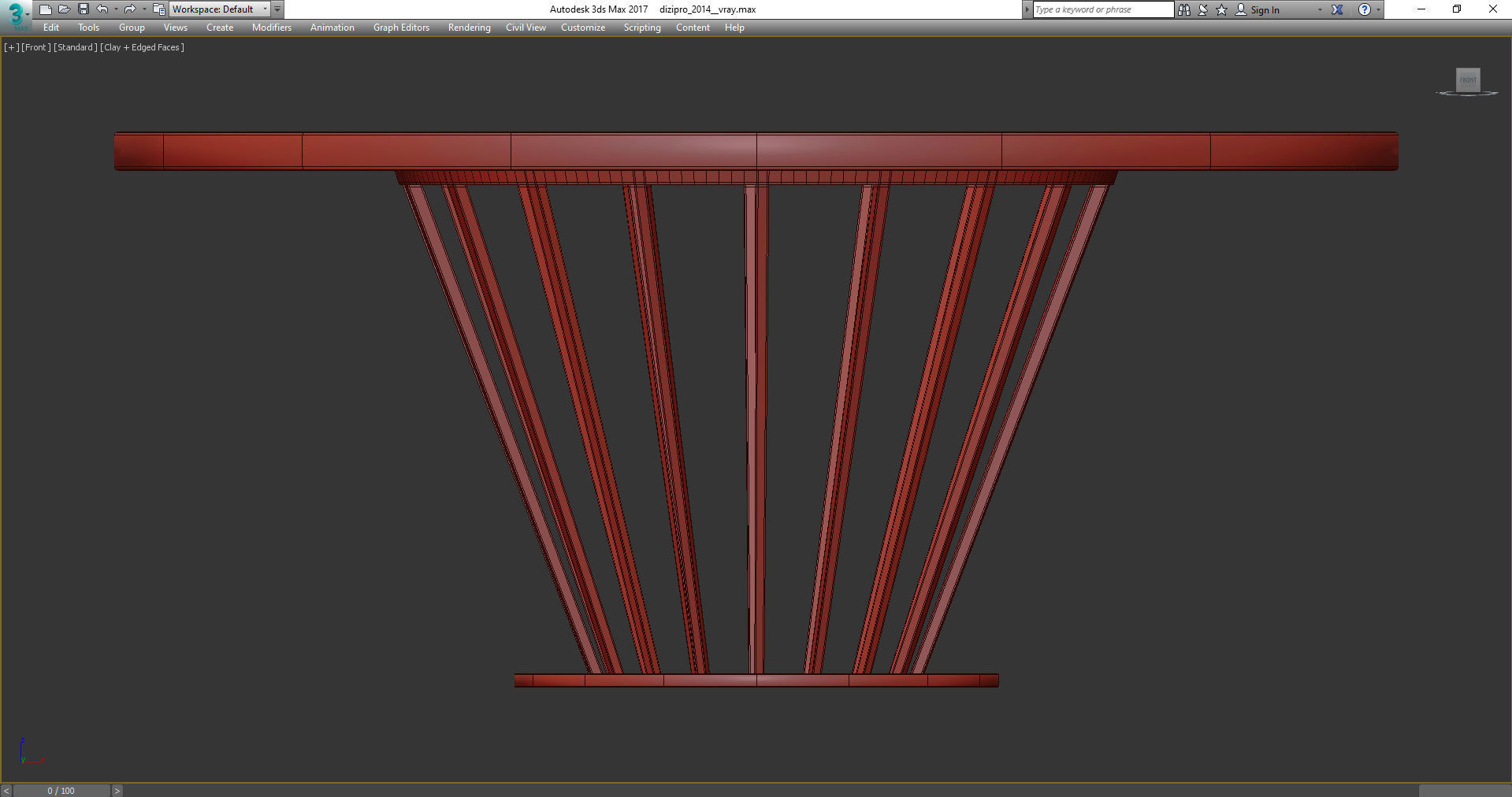
Task: Expand the InfoCenter search arrow toggle
Action: [1027, 9]
